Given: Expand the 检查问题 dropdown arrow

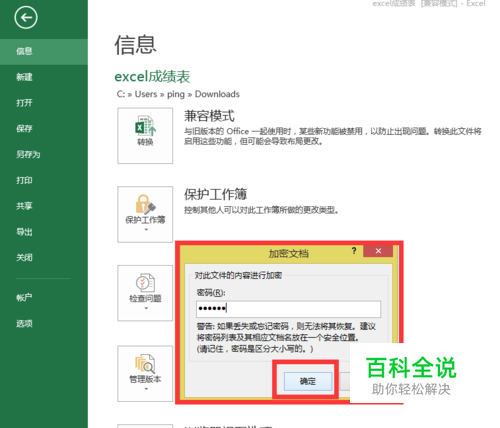Looking at the screenshot, I should (x=146, y=308).
